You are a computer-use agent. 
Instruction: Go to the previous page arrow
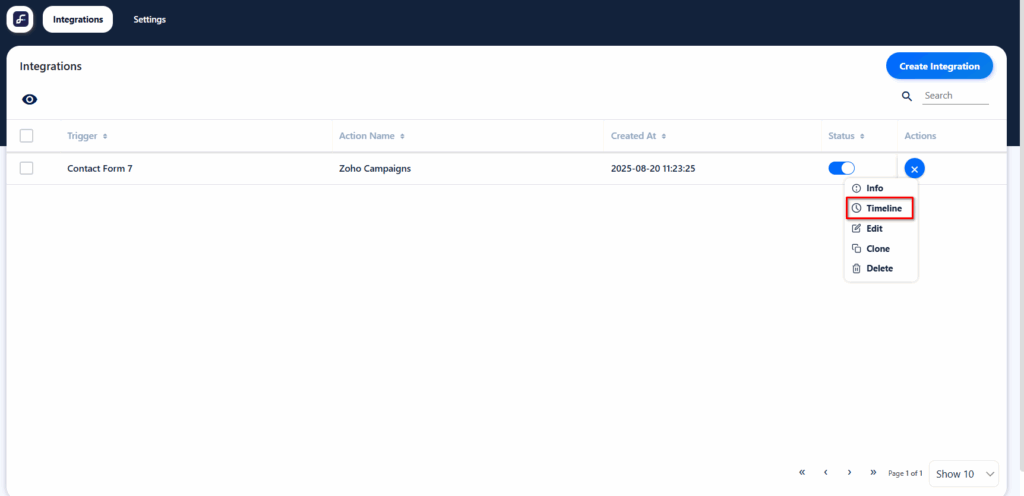click(825, 472)
